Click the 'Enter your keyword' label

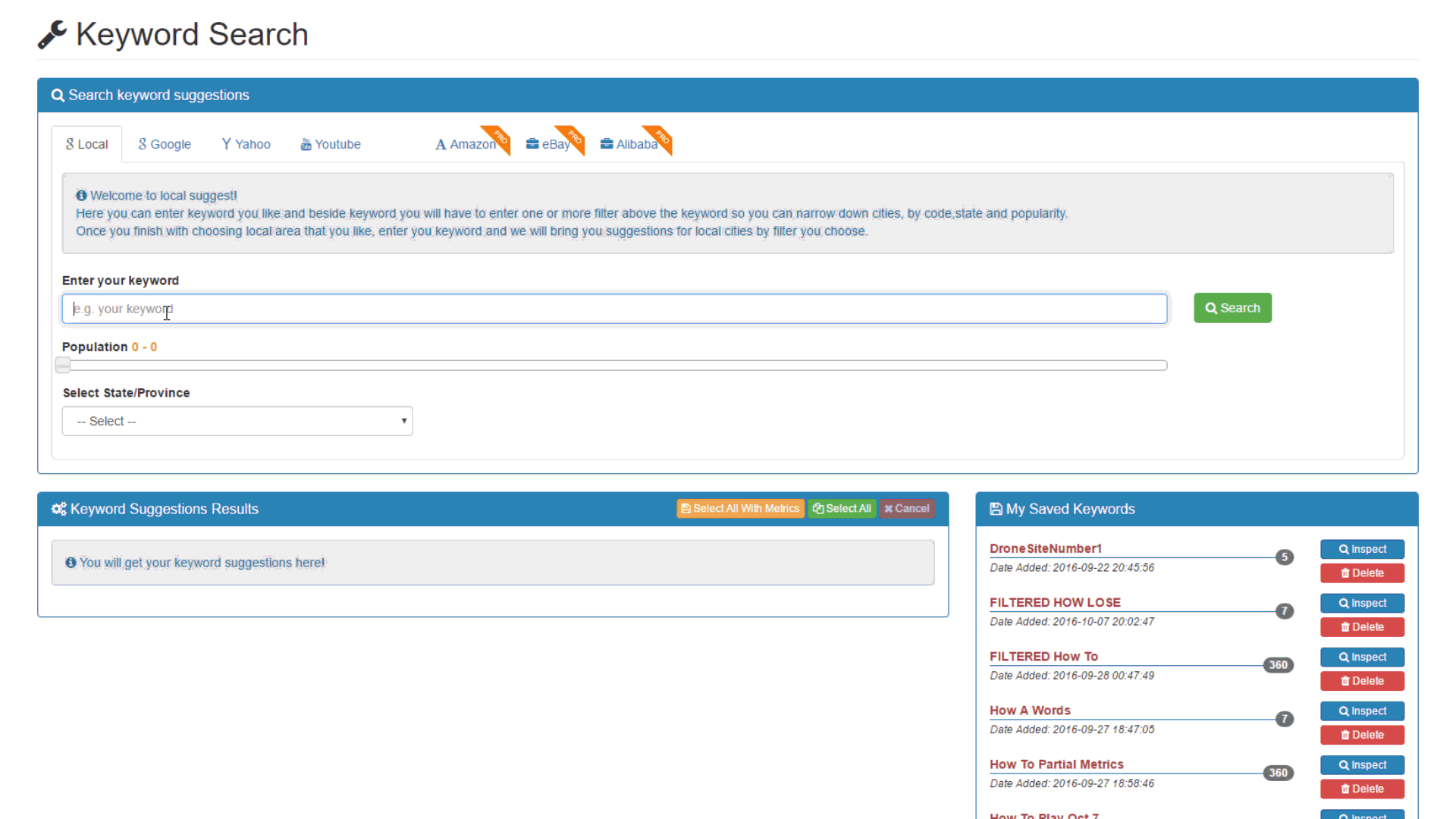(121, 281)
